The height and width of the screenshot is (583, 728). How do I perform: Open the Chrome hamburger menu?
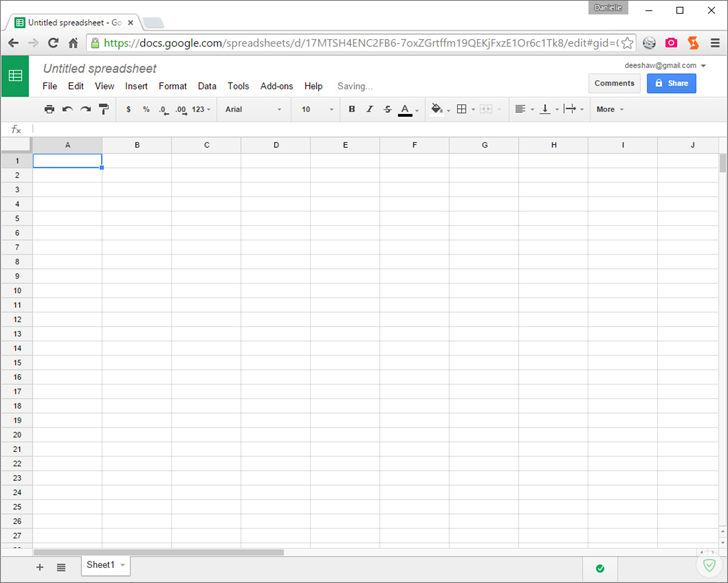point(715,43)
